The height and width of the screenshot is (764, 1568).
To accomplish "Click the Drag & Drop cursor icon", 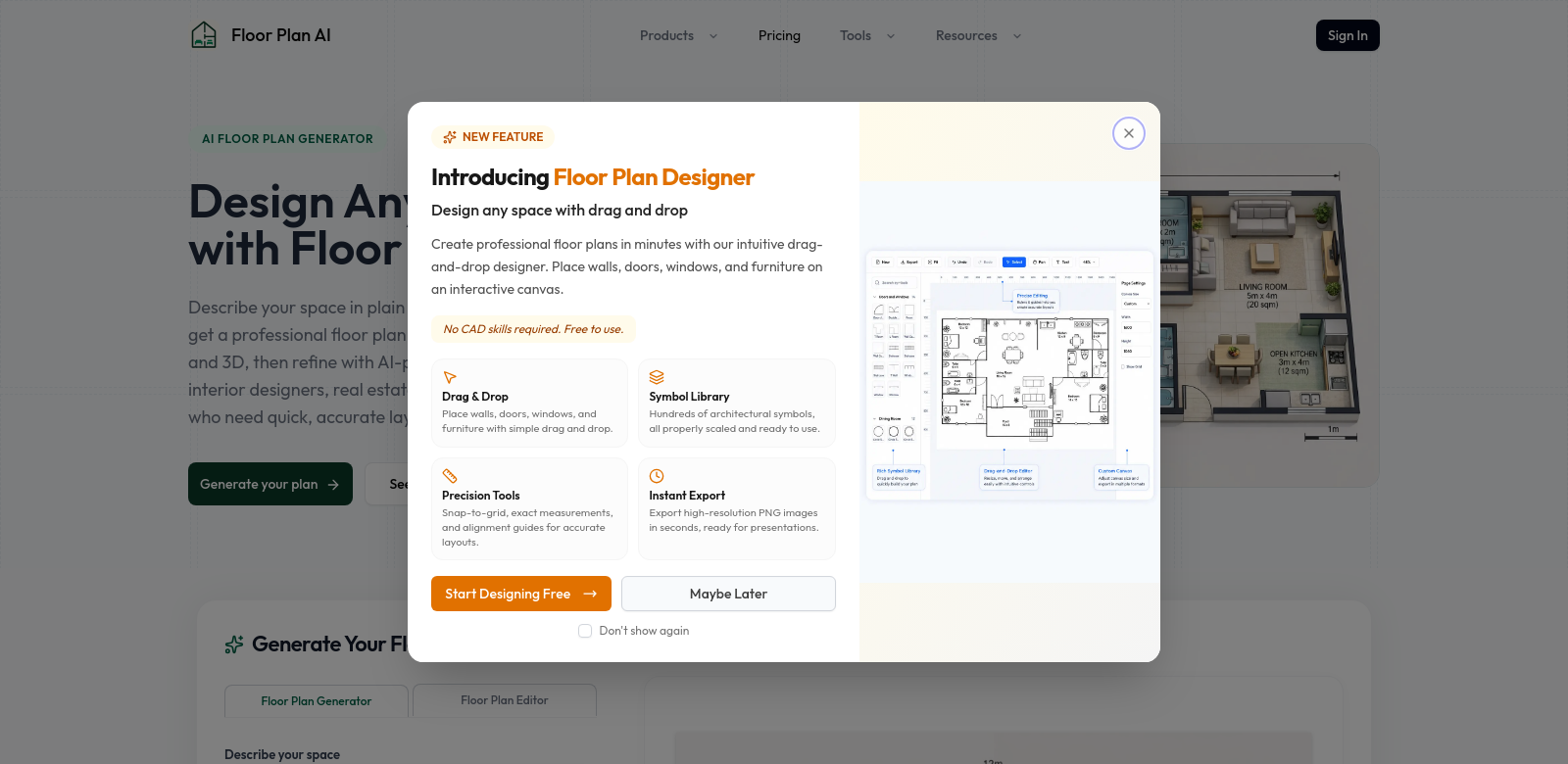I will [x=450, y=377].
